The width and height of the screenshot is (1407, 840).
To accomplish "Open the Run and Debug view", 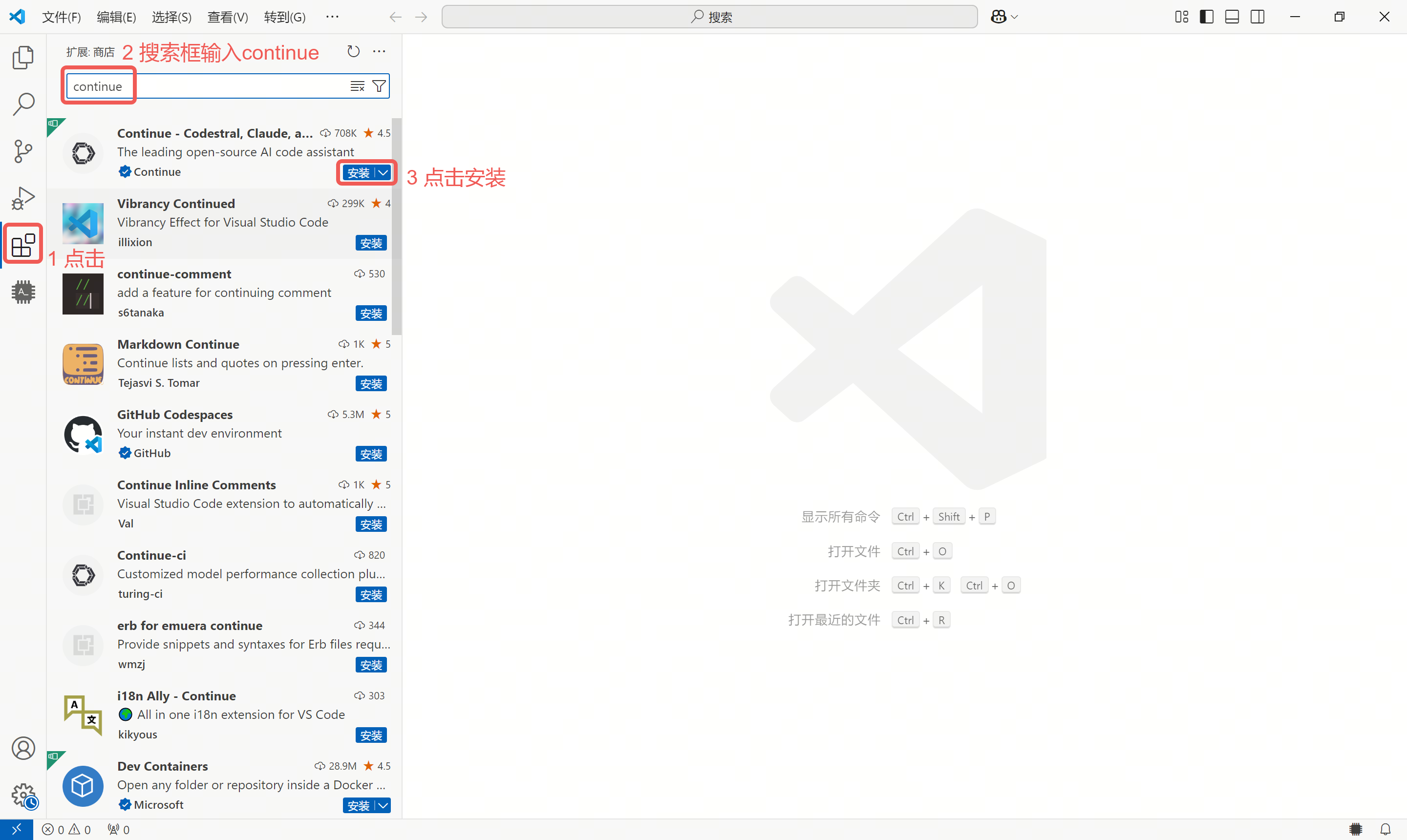I will pyautogui.click(x=22, y=198).
